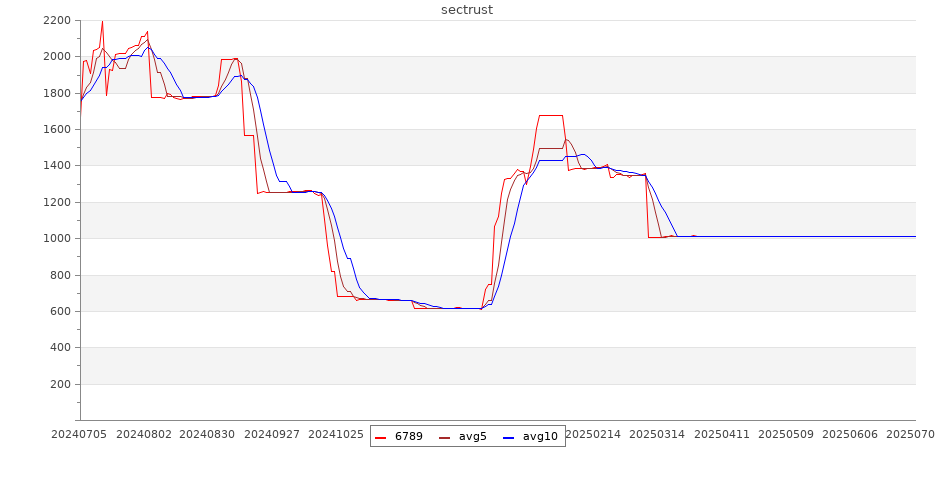Click the 1000 y-axis label
Screen dimensions: 935x500
click(57, 238)
